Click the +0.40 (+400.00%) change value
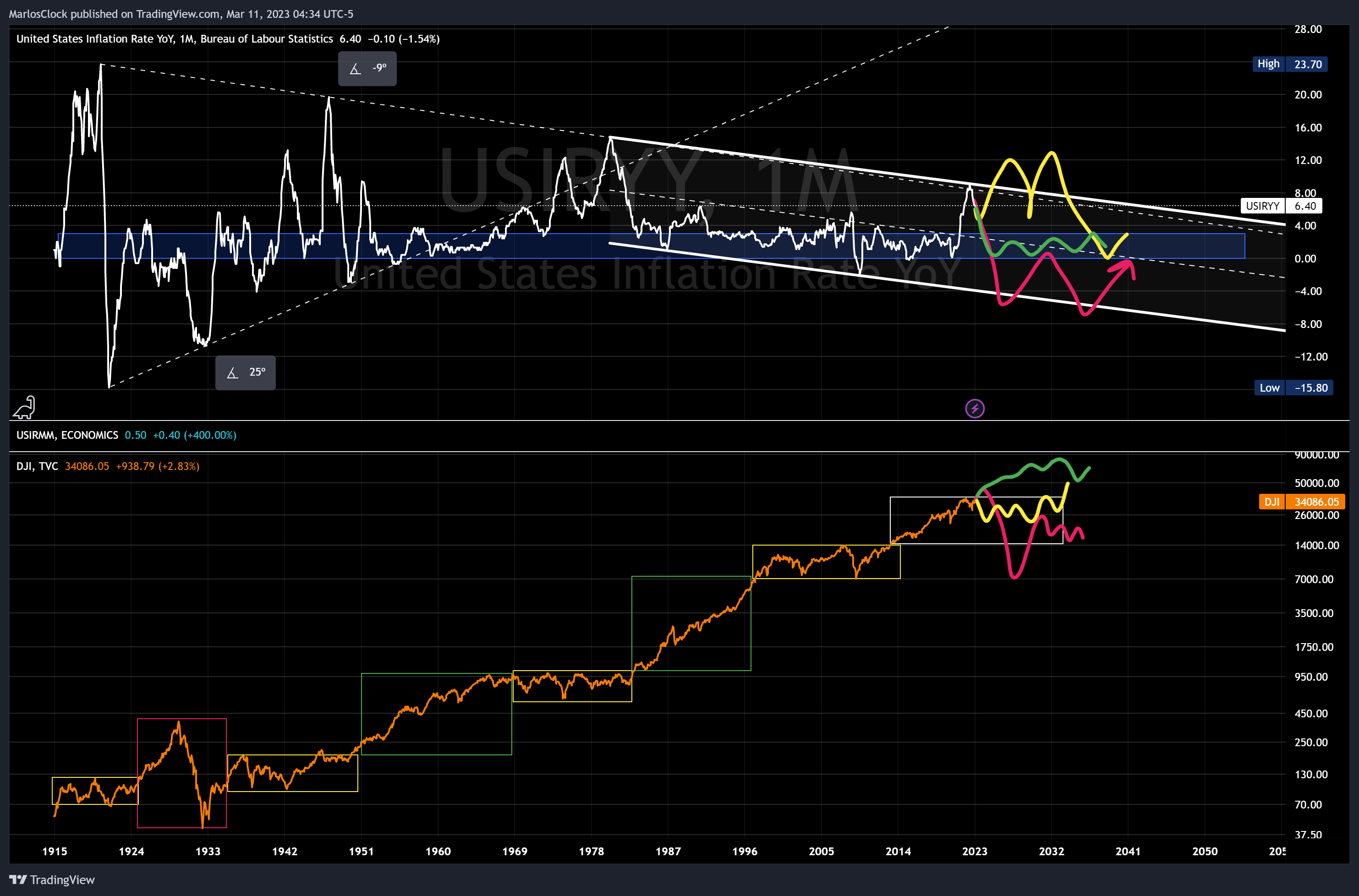Viewport: 1359px width, 896px height. tap(194, 435)
